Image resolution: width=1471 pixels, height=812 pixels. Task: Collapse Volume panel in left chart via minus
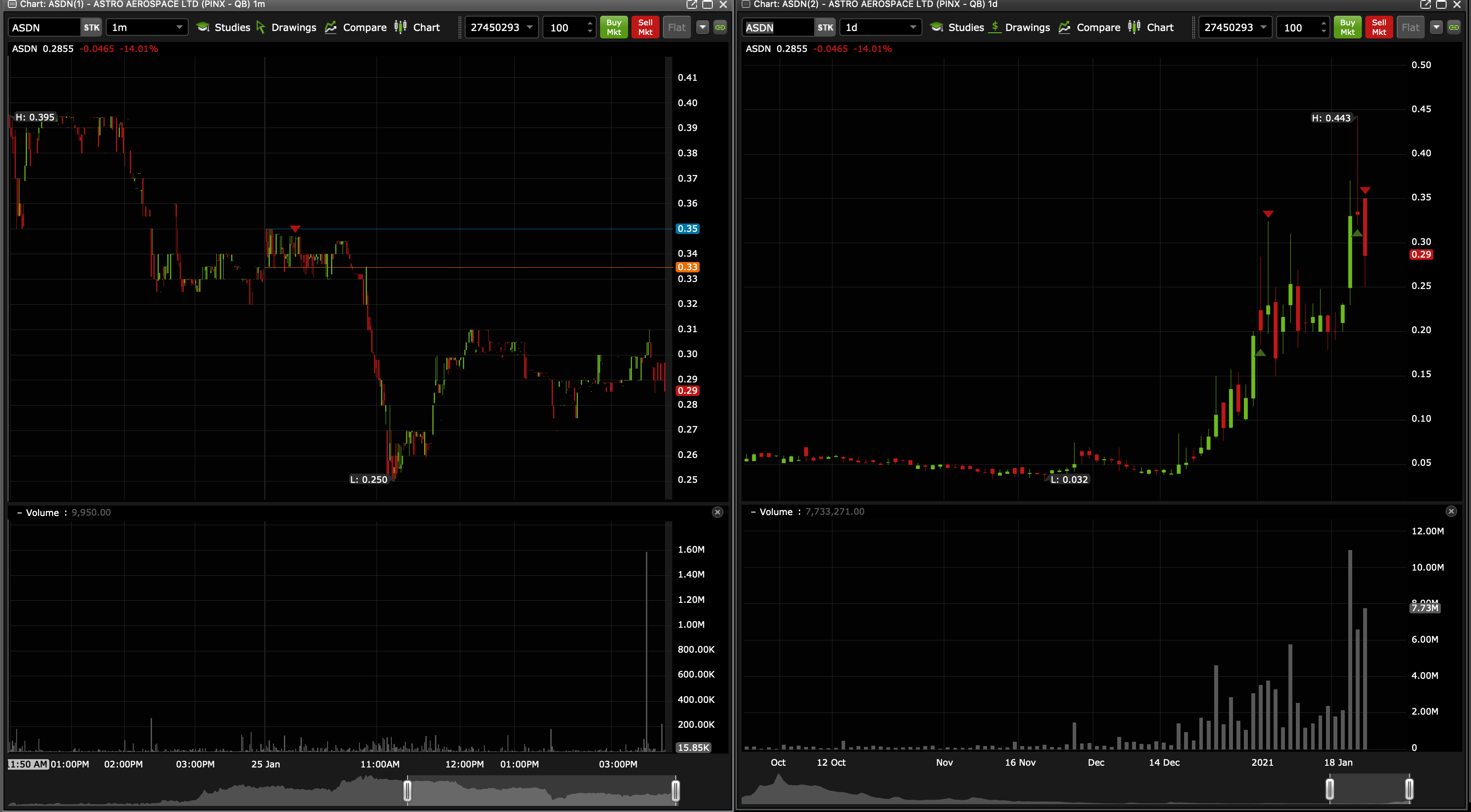[x=19, y=513]
